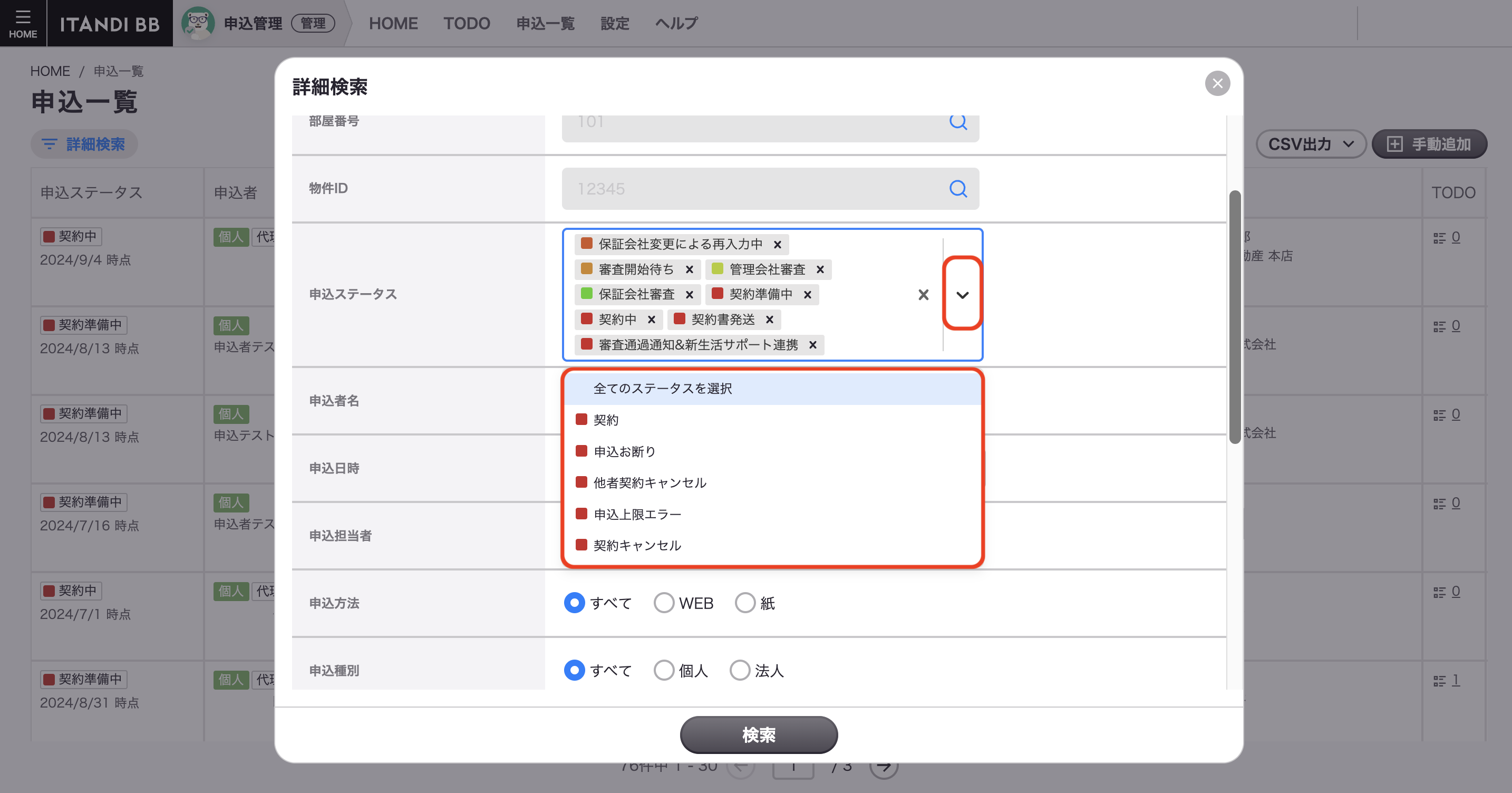Open TODO in top navigation
1512x793 pixels.
click(x=467, y=24)
